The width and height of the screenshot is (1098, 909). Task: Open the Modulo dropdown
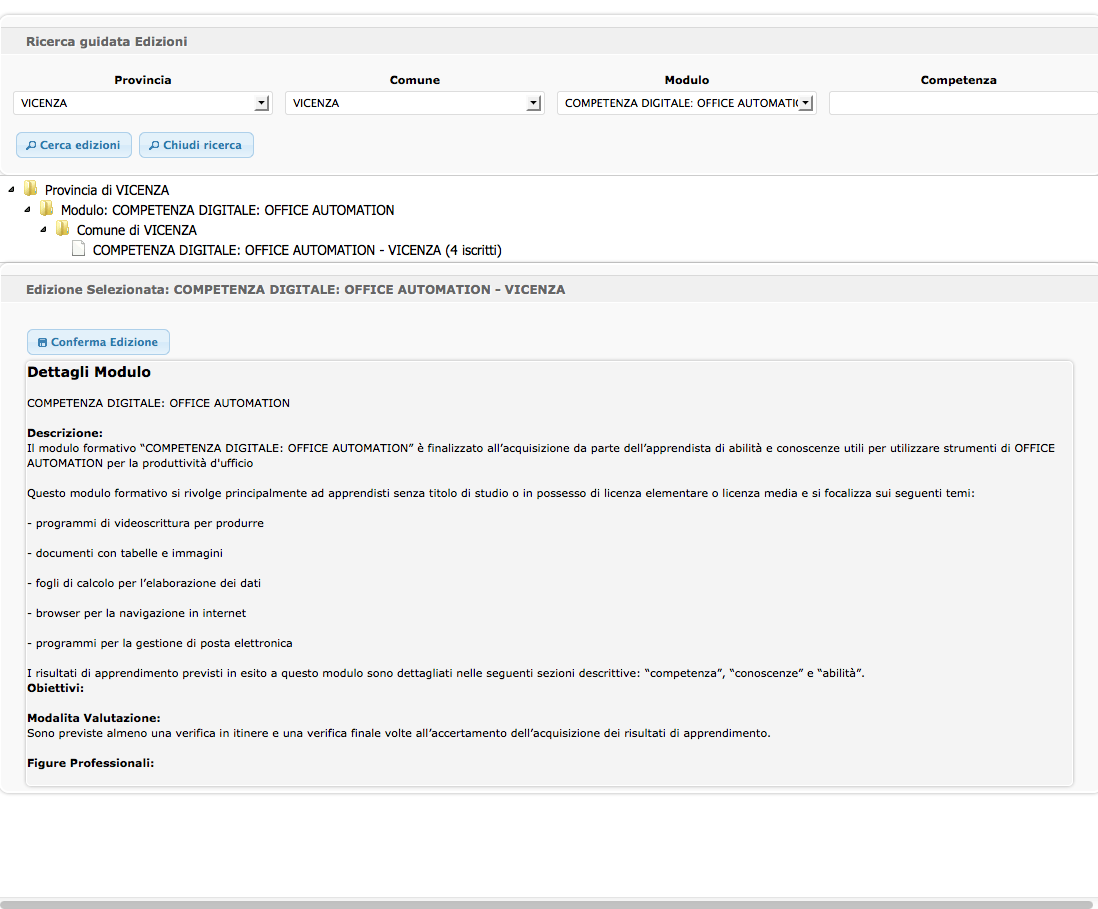[806, 103]
